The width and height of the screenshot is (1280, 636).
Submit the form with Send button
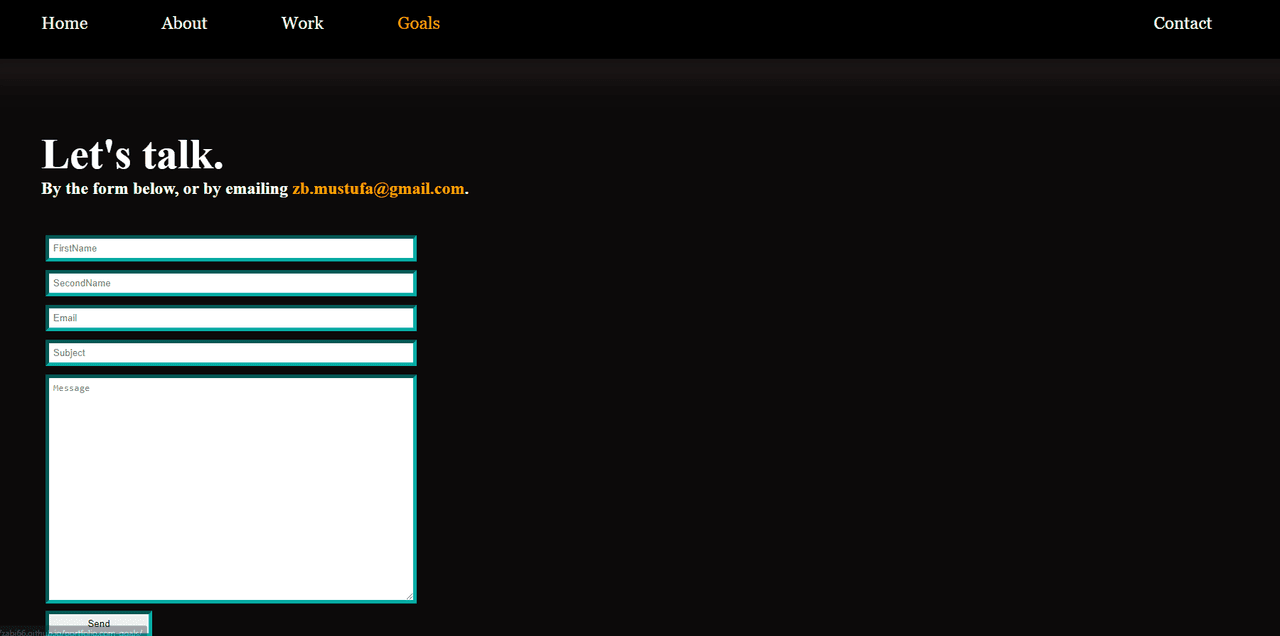[x=99, y=623]
